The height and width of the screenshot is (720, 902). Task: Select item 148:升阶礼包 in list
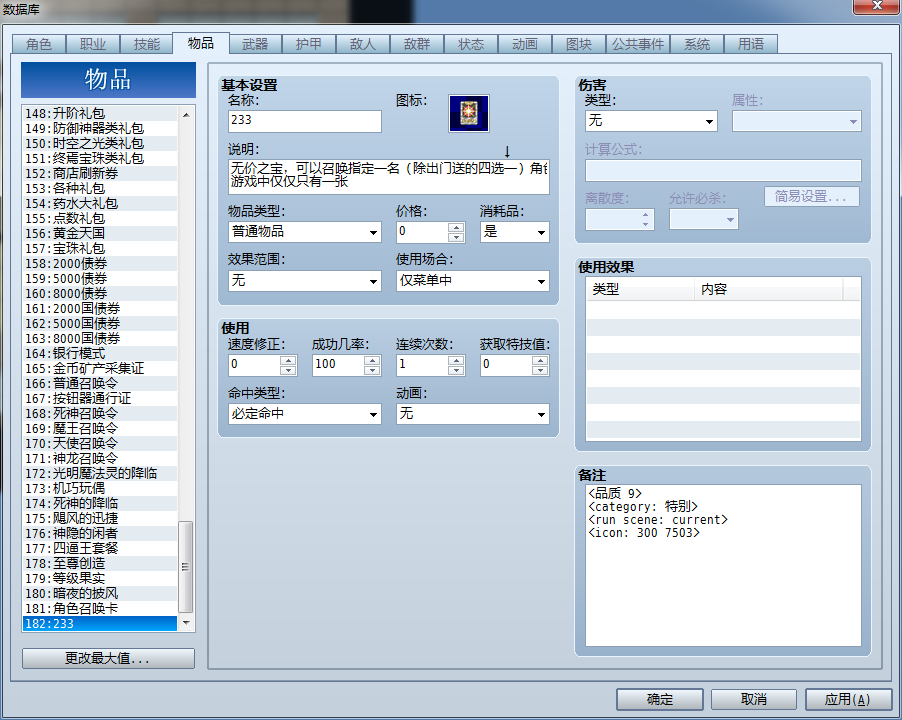click(x=100, y=113)
